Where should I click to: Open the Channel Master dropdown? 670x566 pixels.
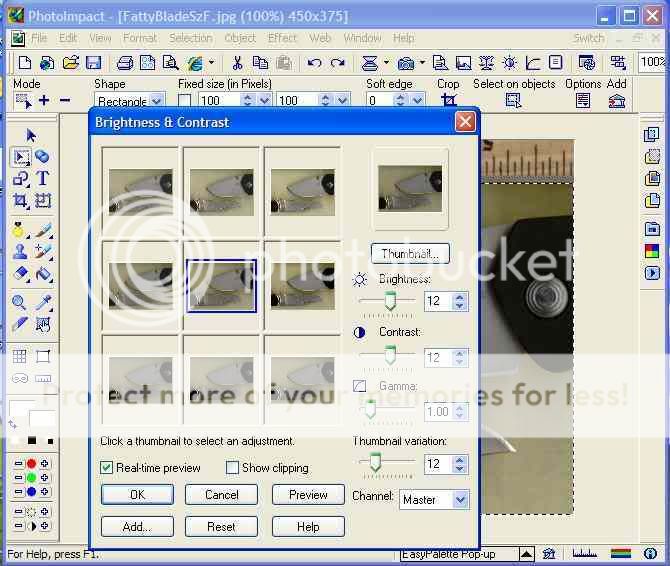pos(460,499)
